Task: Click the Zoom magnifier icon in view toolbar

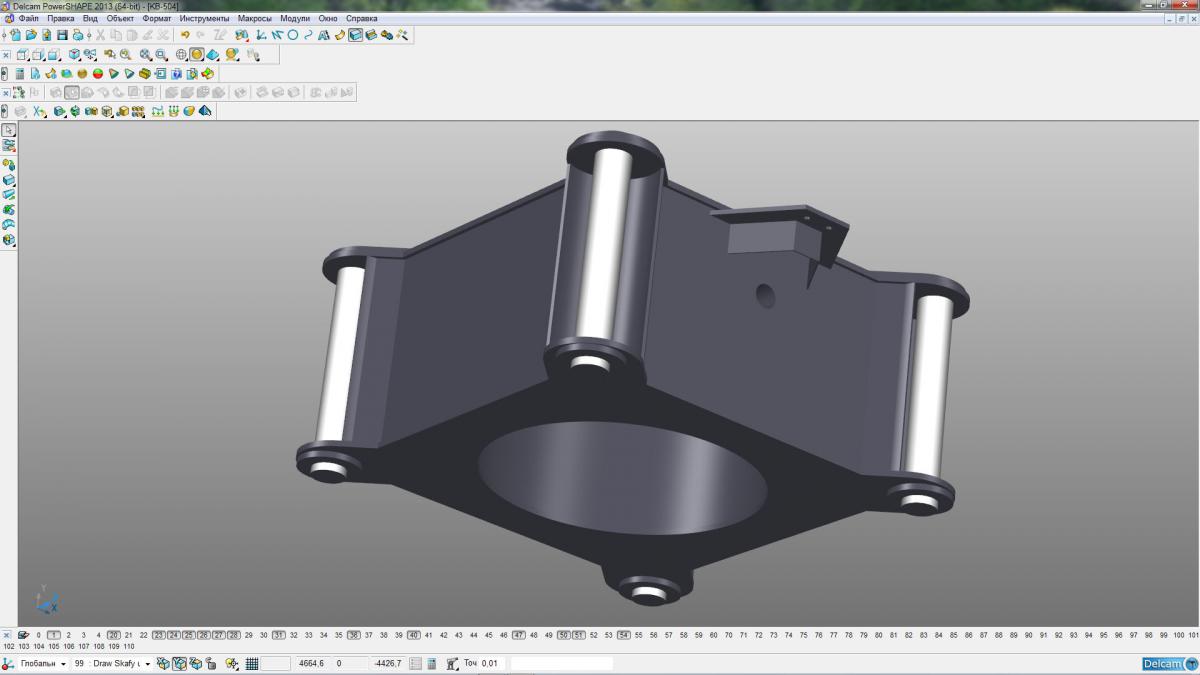Action: tap(125, 55)
